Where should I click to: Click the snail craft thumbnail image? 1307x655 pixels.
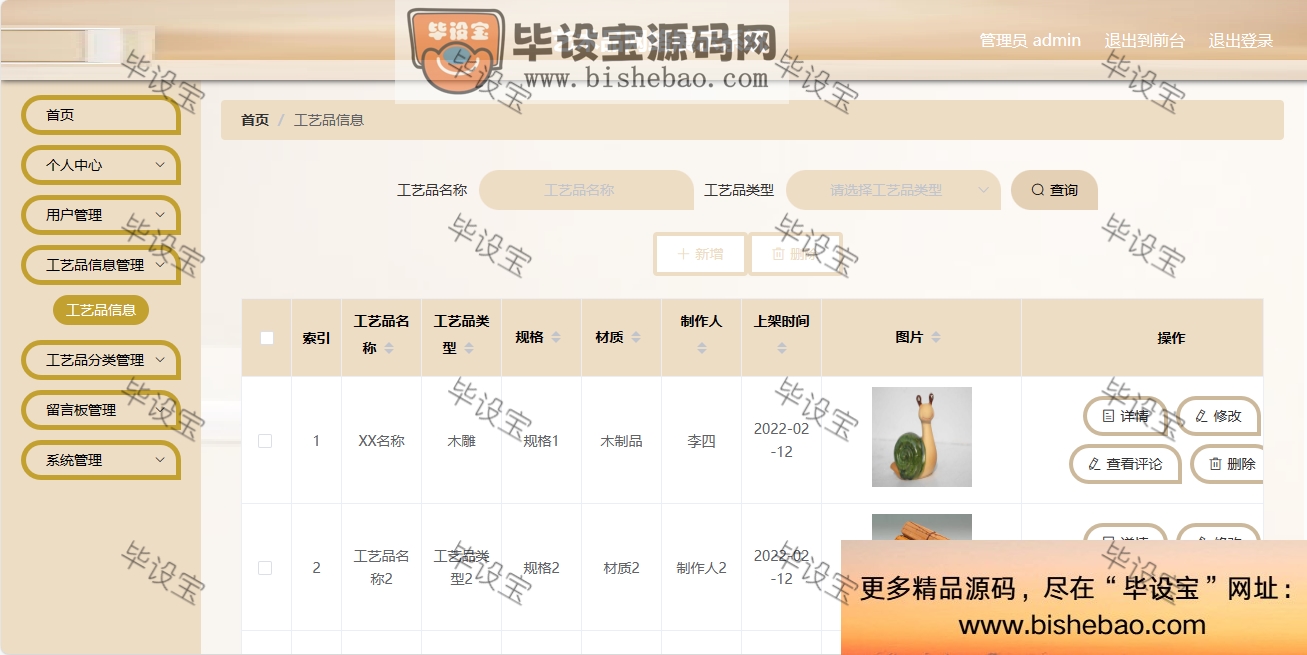pos(922,437)
